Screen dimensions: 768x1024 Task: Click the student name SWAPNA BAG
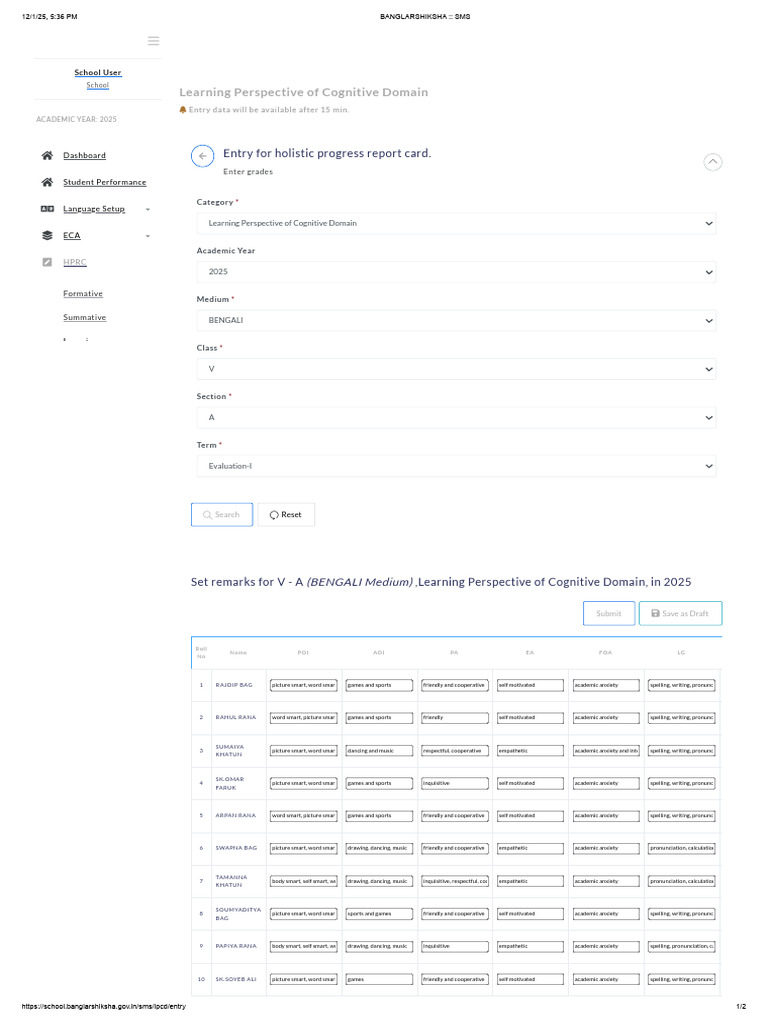point(236,848)
